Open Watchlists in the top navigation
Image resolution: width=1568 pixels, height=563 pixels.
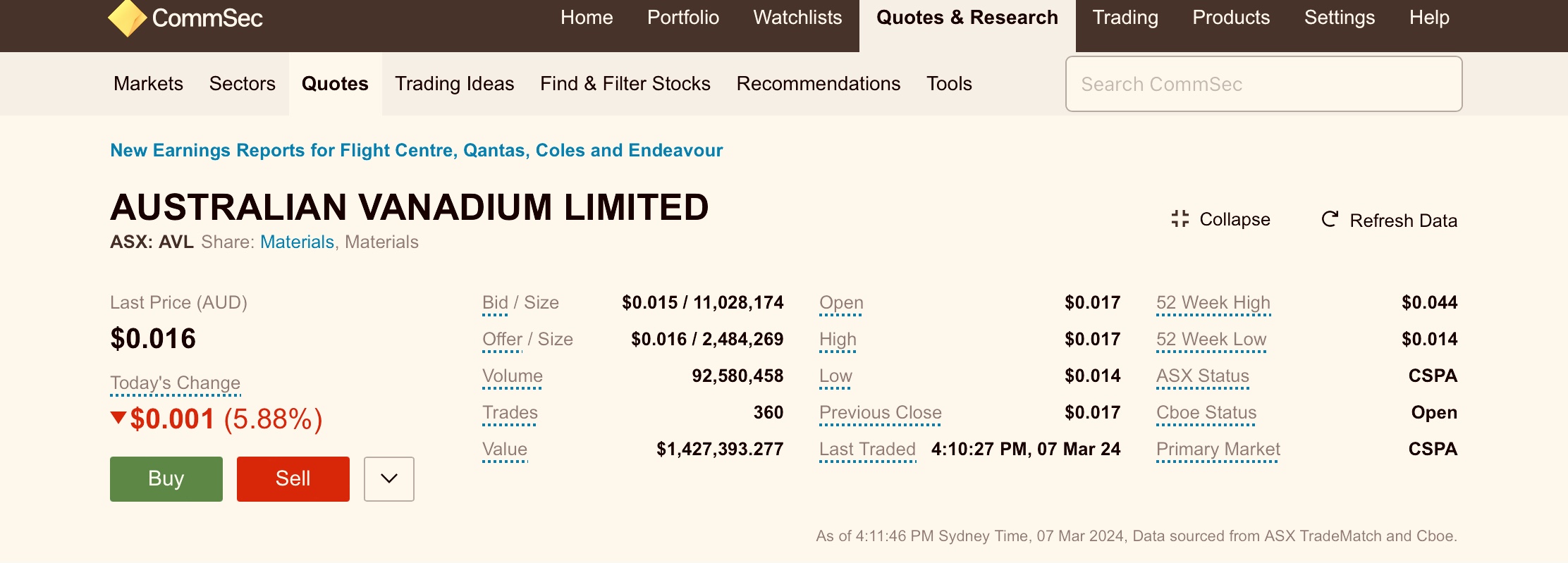pyautogui.click(x=797, y=18)
